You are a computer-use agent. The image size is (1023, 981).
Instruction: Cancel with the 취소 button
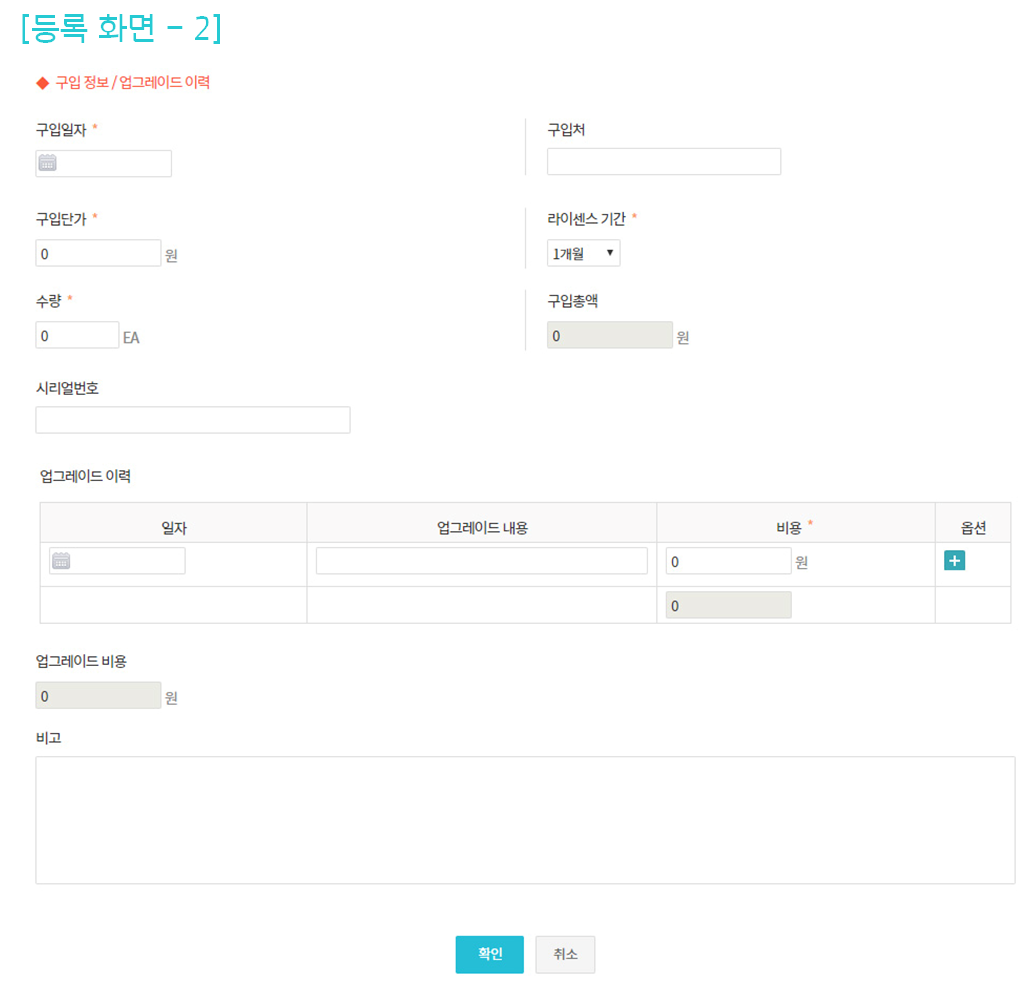pyautogui.click(x=565, y=954)
